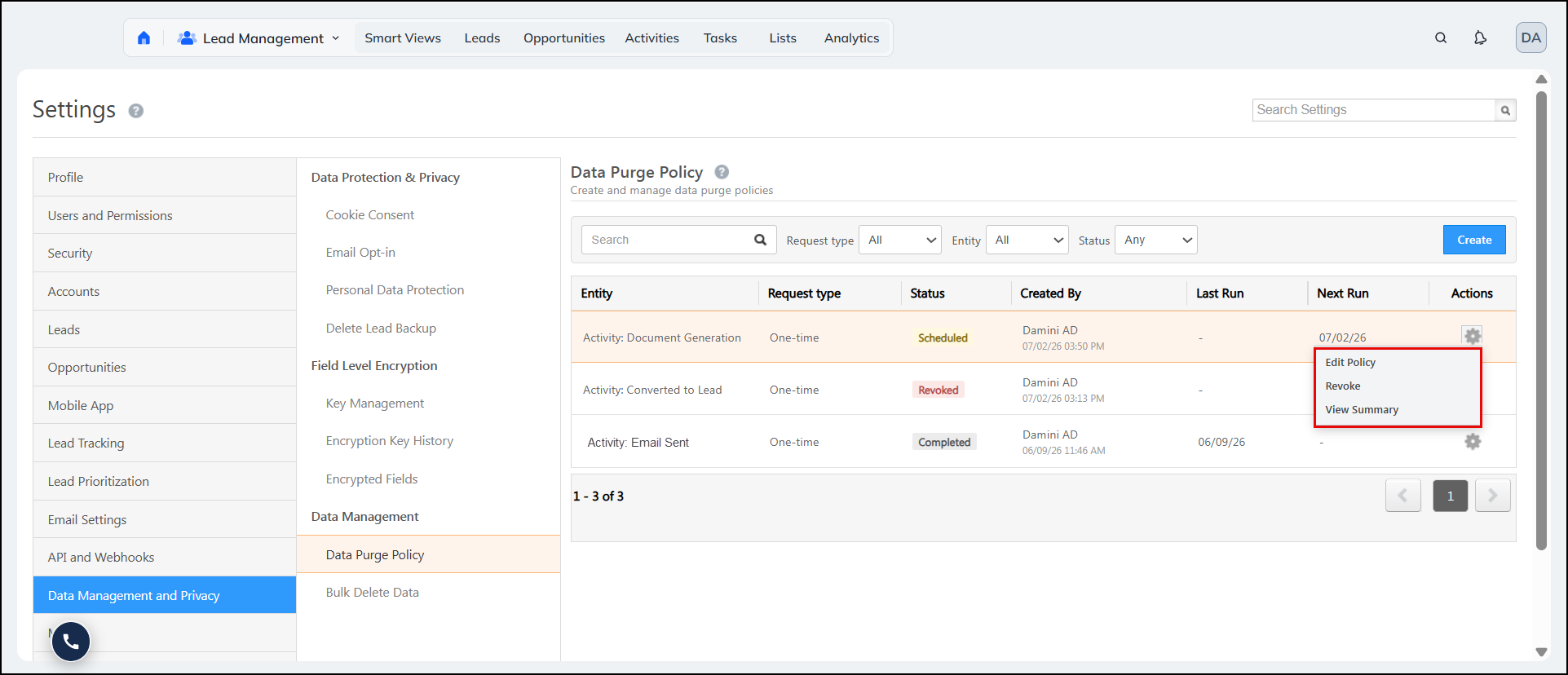The width and height of the screenshot is (1568, 675).
Task: Click in the Search Settings field
Action: click(x=1374, y=110)
